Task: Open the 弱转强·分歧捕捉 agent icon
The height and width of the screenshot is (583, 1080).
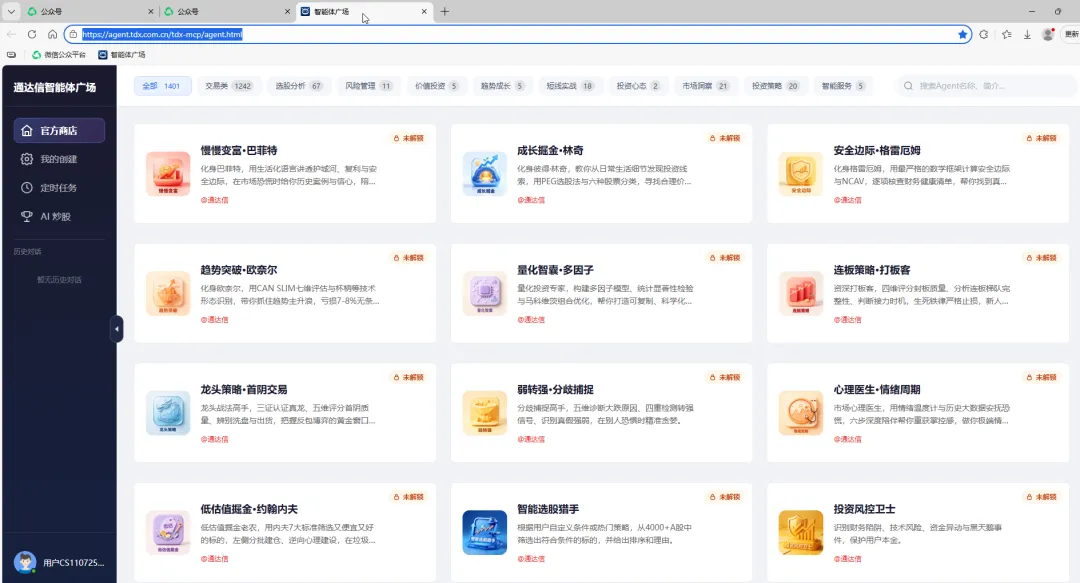Action: click(x=485, y=413)
